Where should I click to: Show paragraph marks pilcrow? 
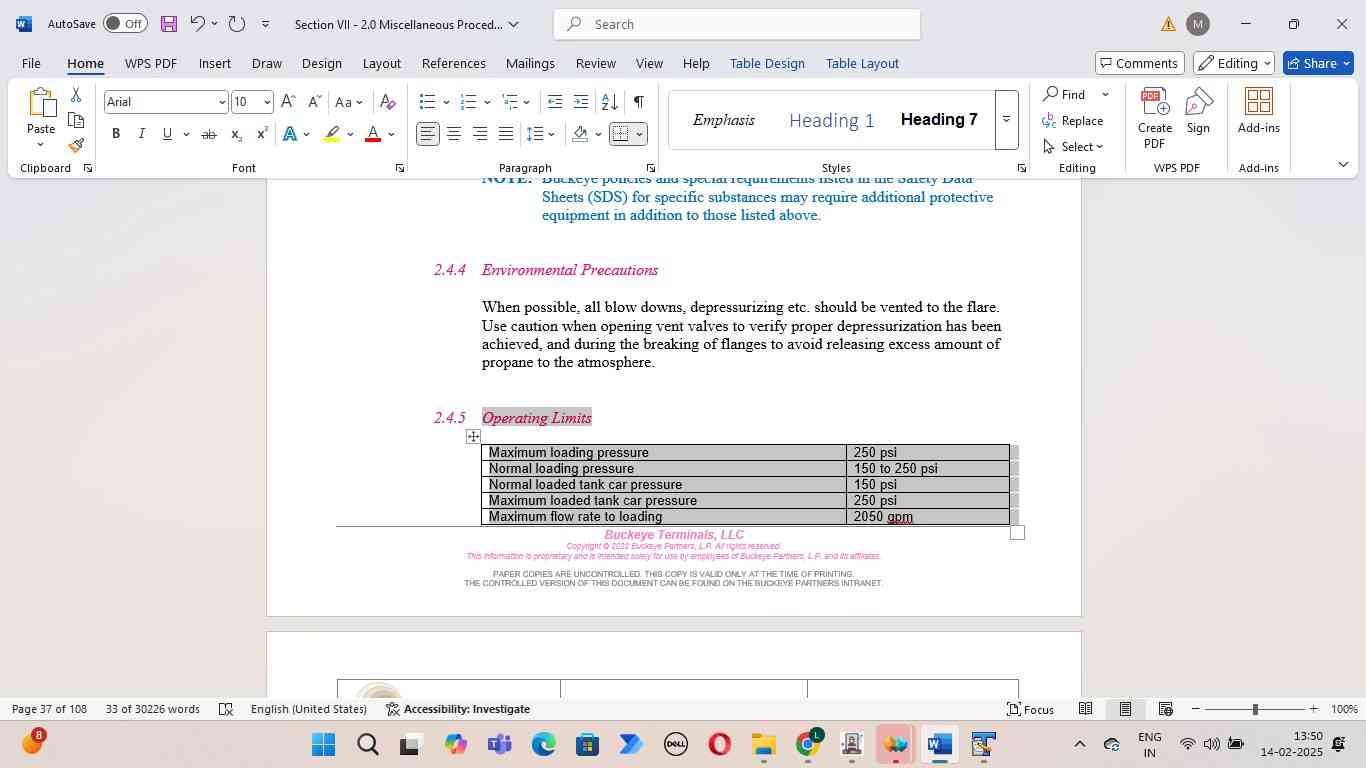tap(638, 102)
